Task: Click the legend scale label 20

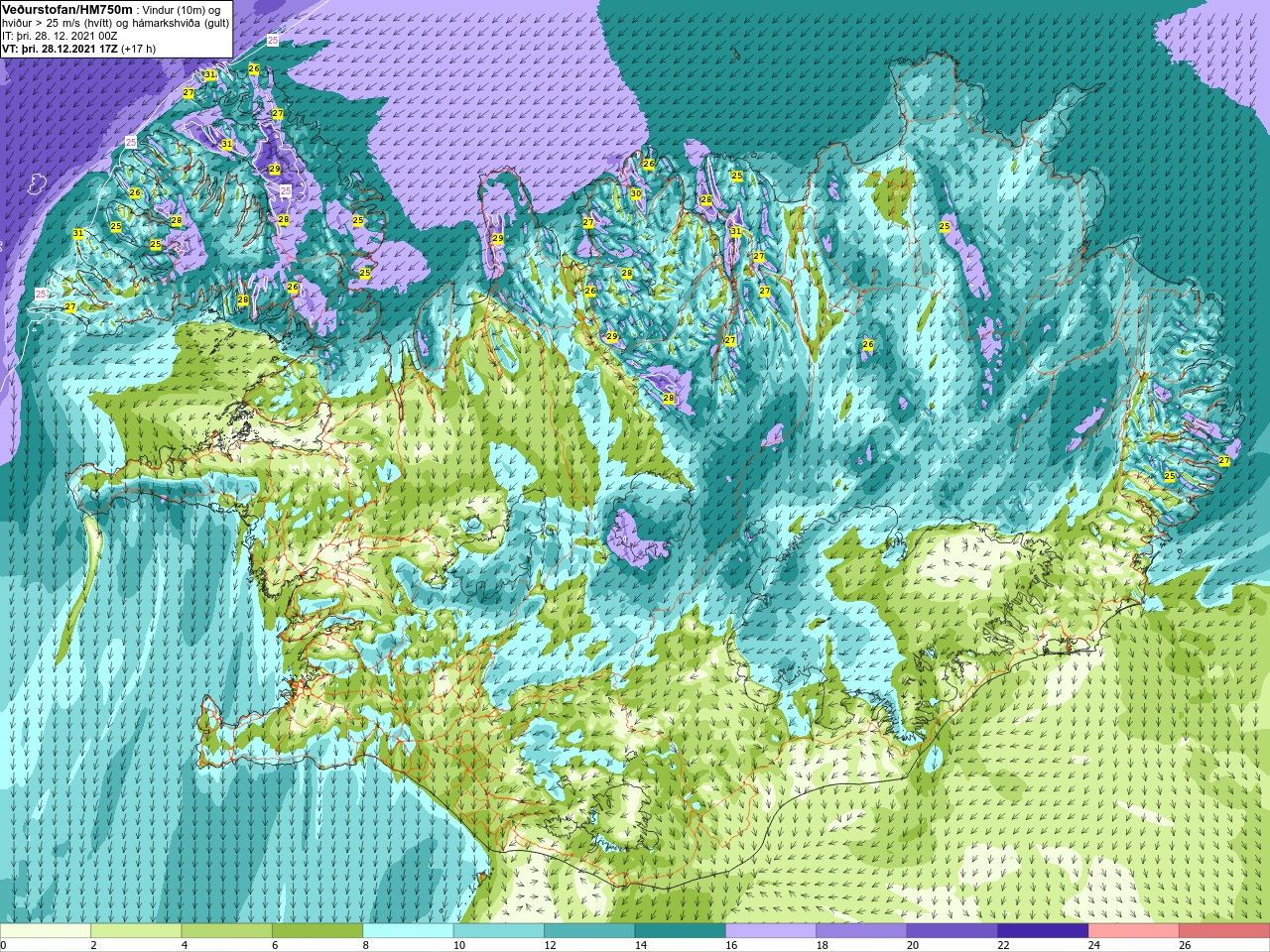Action: (913, 945)
